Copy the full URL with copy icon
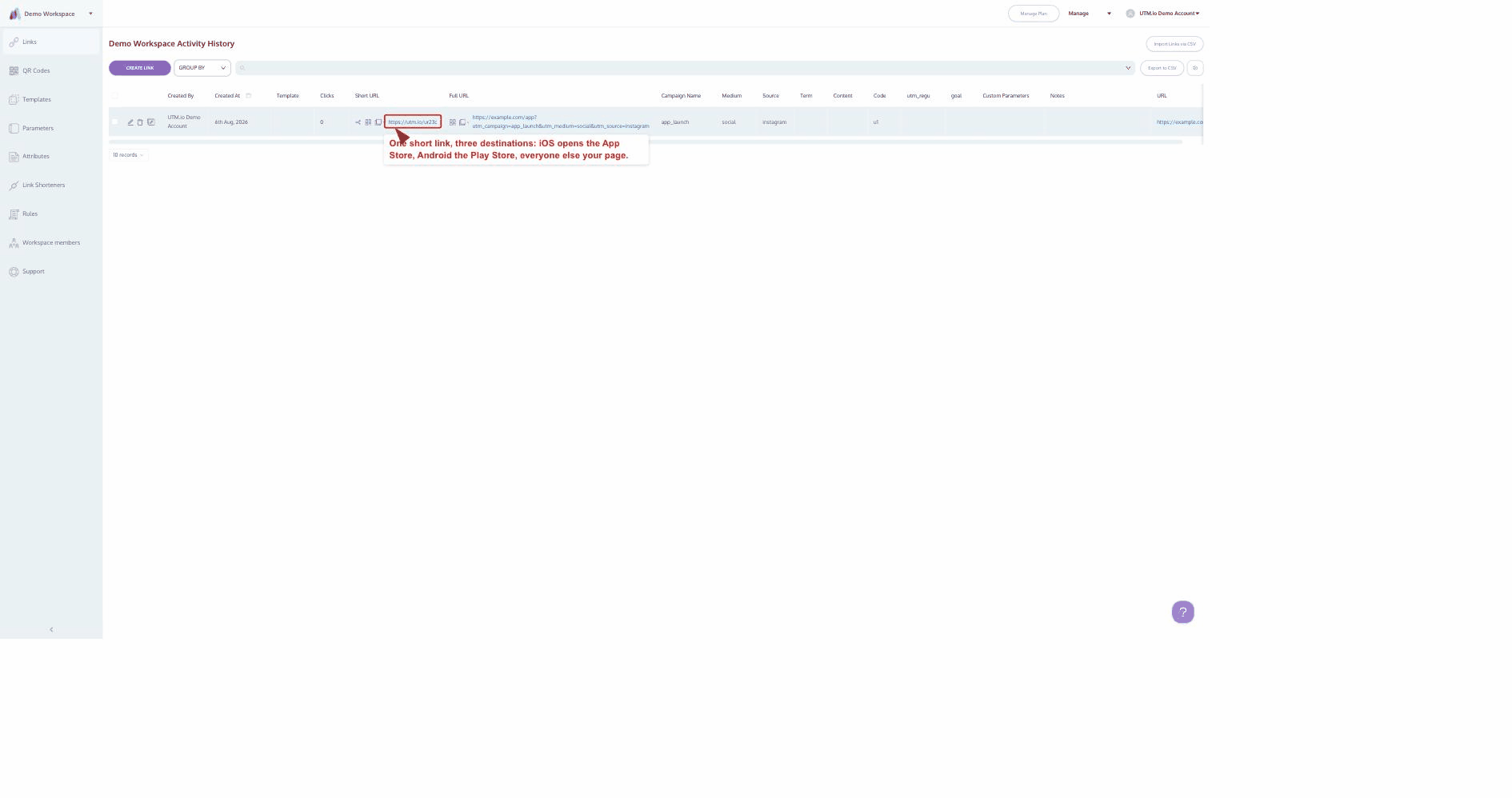The width and height of the screenshot is (1512, 798). [x=462, y=122]
